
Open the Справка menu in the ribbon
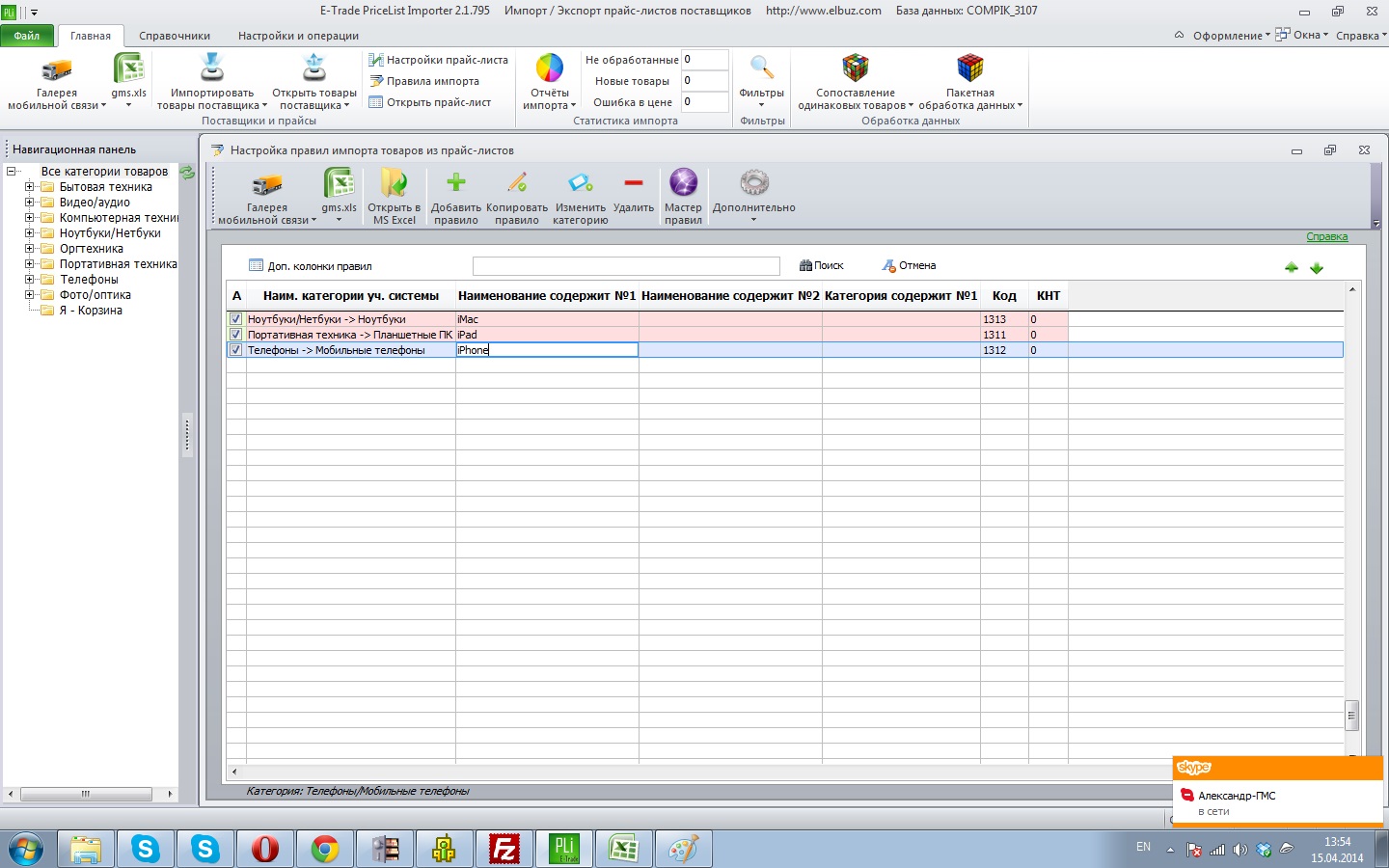(x=1360, y=36)
